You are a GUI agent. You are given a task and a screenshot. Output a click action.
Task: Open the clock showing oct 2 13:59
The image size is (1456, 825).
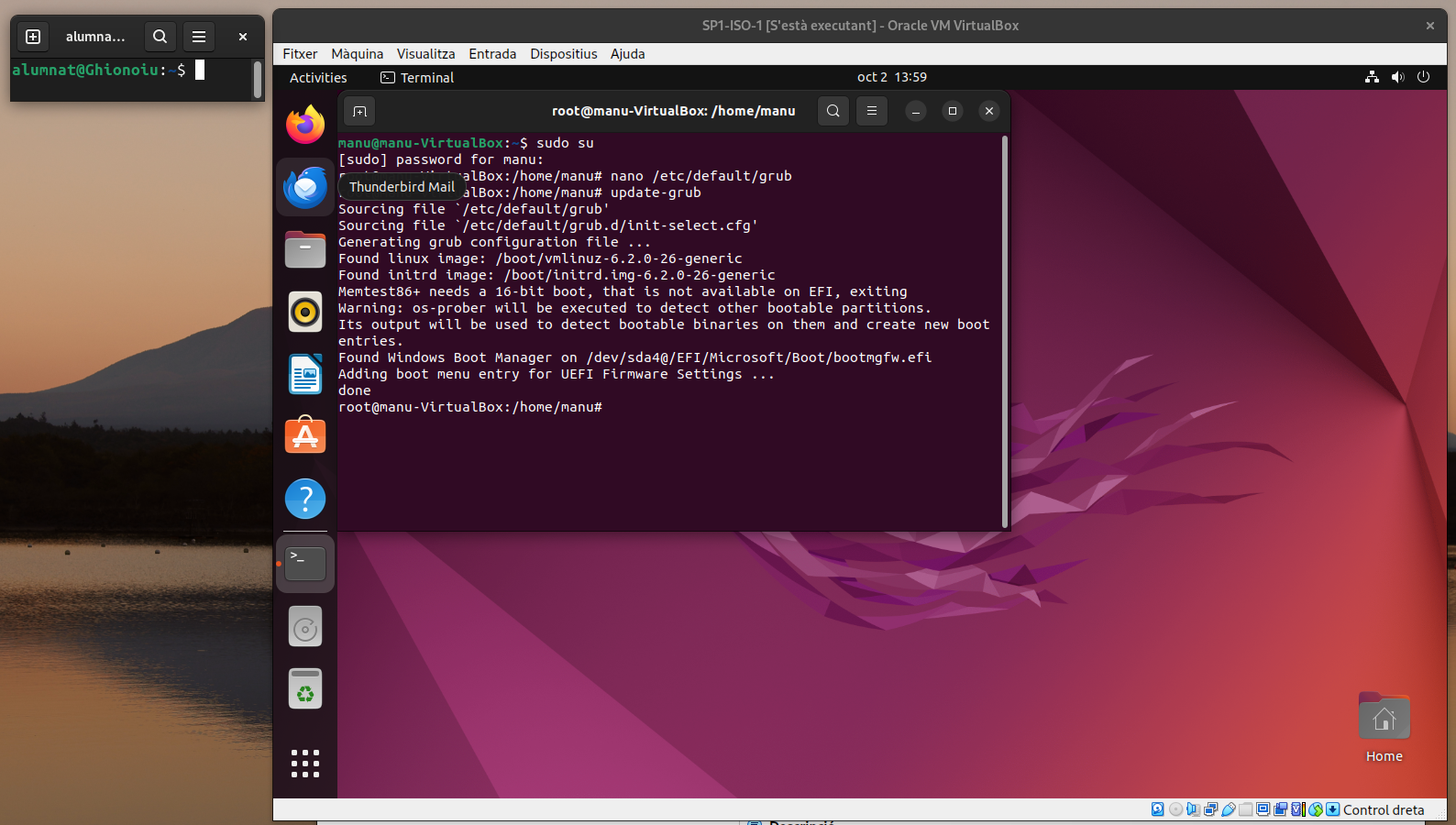pyautogui.click(x=891, y=78)
